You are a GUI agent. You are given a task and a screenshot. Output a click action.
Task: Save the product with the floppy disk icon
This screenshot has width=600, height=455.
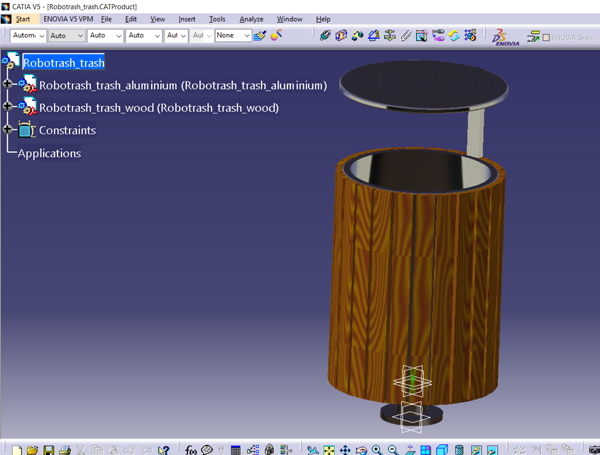49,450
